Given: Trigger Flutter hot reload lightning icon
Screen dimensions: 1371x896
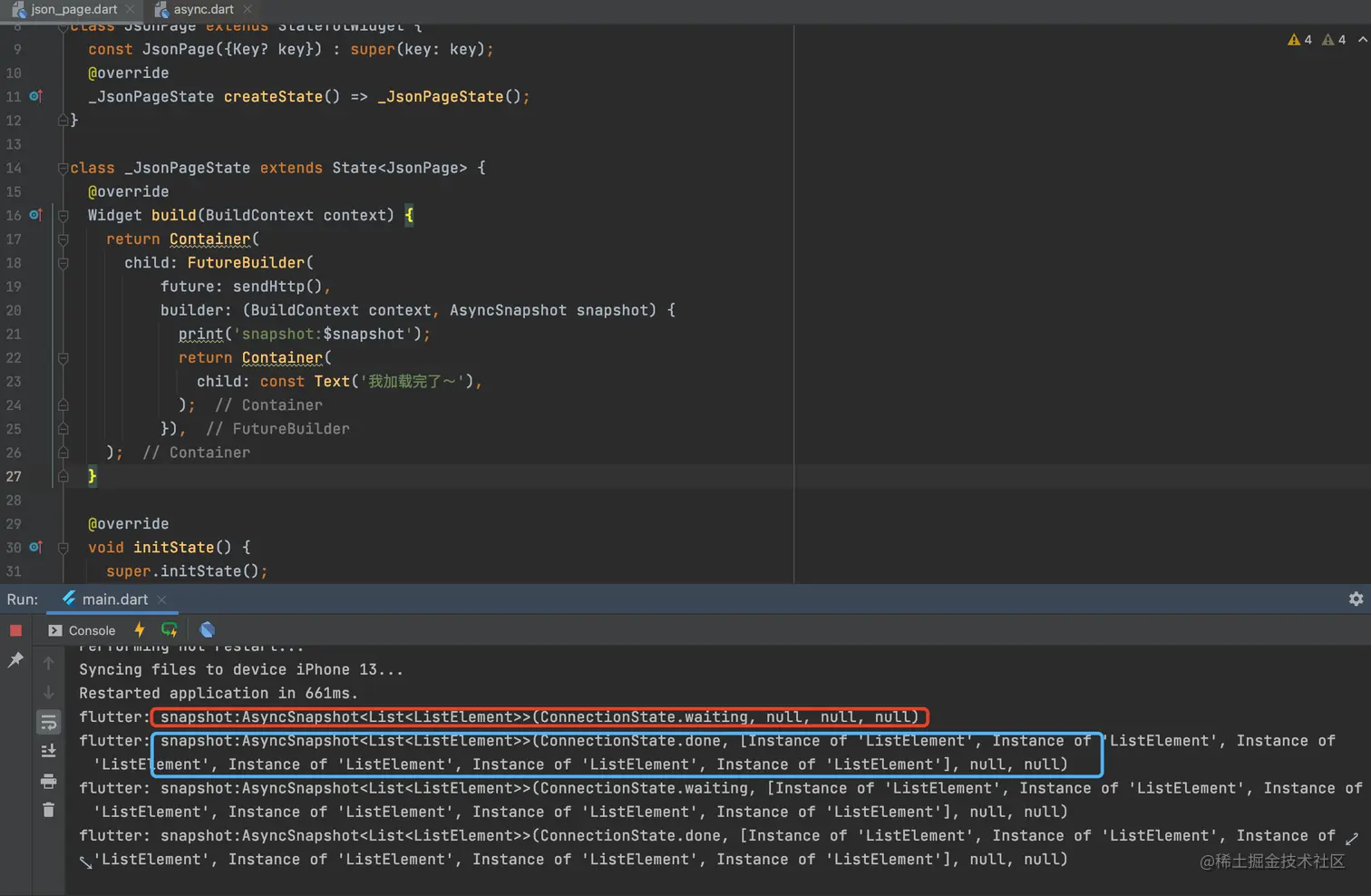Looking at the screenshot, I should [139, 629].
